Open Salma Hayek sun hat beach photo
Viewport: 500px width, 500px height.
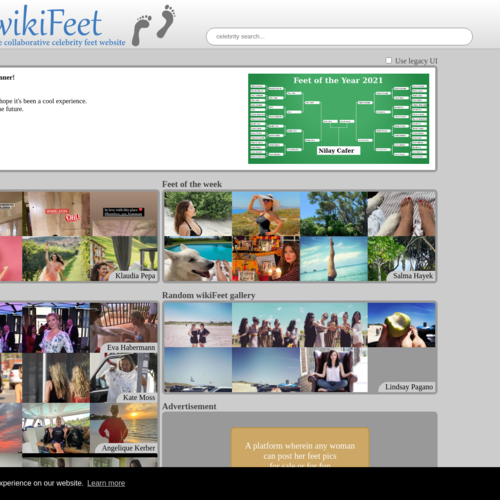click(x=266, y=214)
